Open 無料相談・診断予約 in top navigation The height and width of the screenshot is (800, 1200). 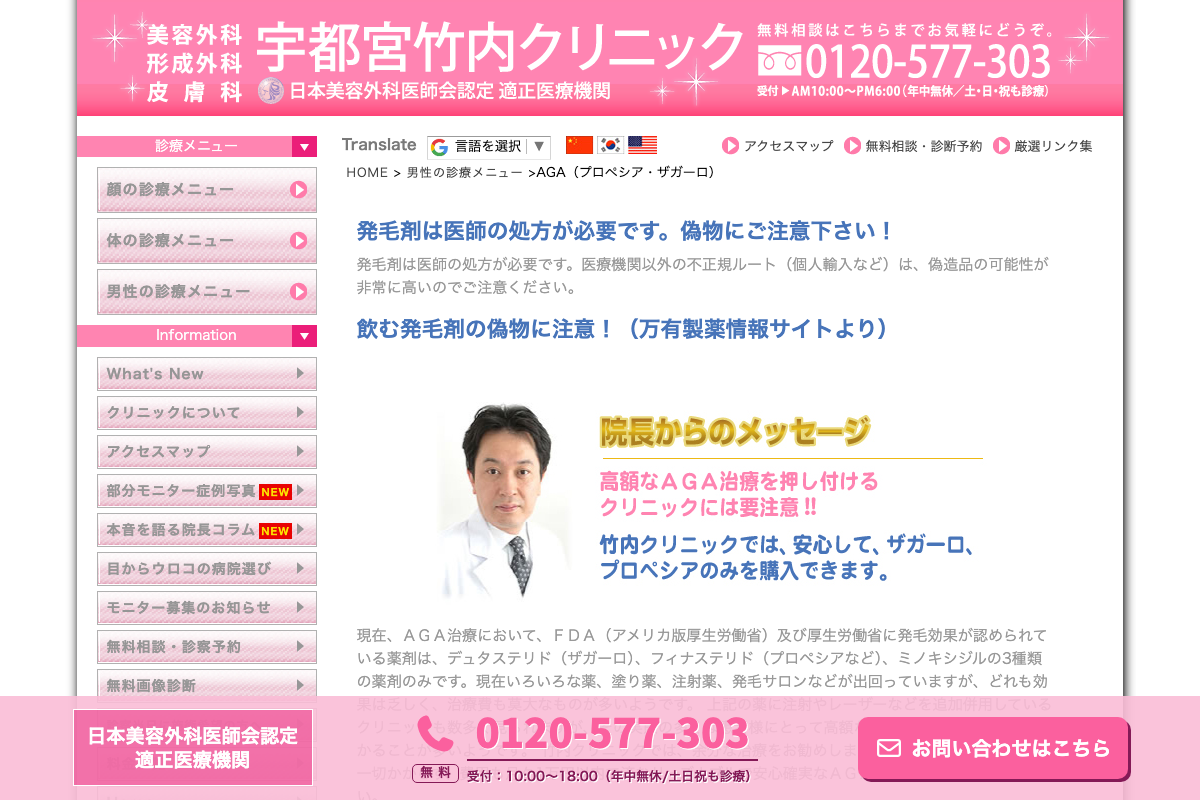coord(924,146)
